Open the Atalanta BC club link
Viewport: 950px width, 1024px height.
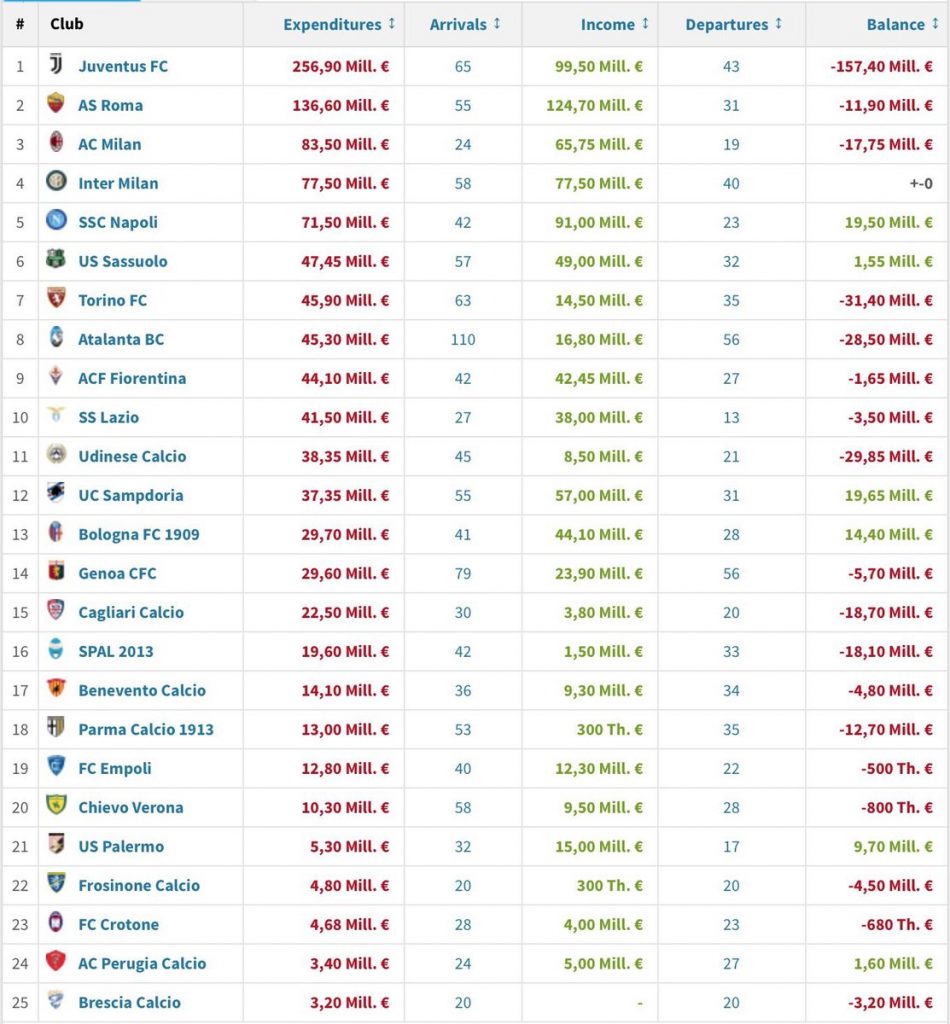tap(121, 340)
